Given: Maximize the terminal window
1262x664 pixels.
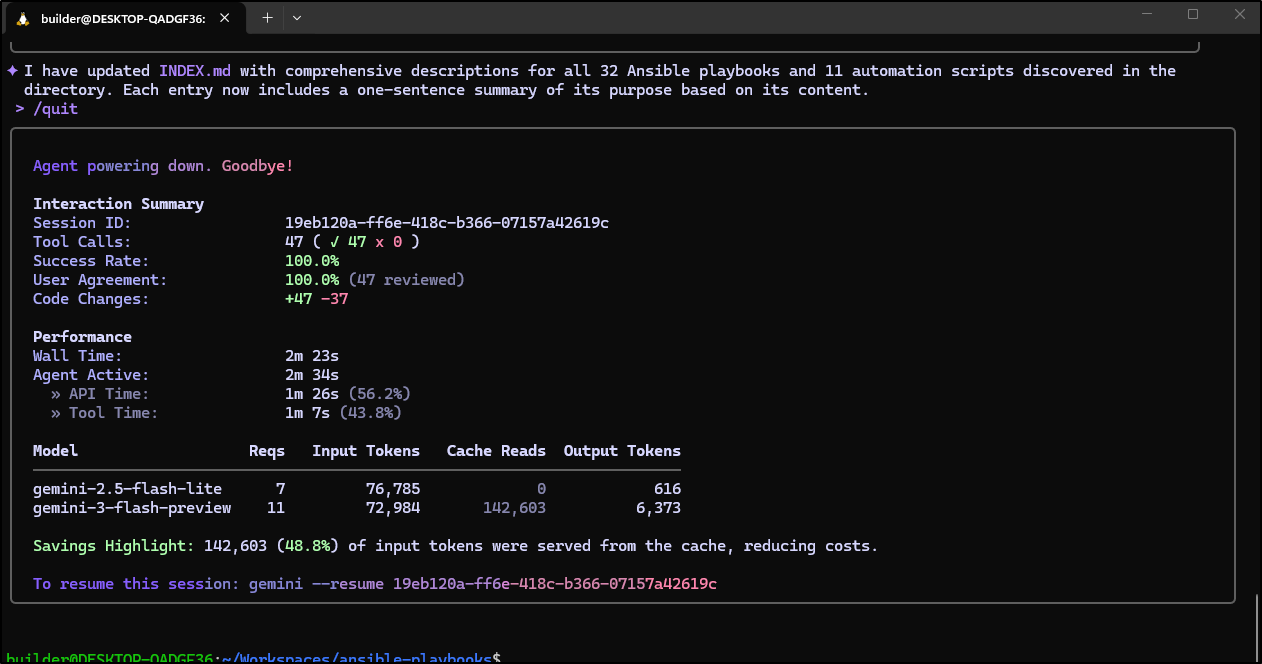Looking at the screenshot, I should click(x=1193, y=15).
